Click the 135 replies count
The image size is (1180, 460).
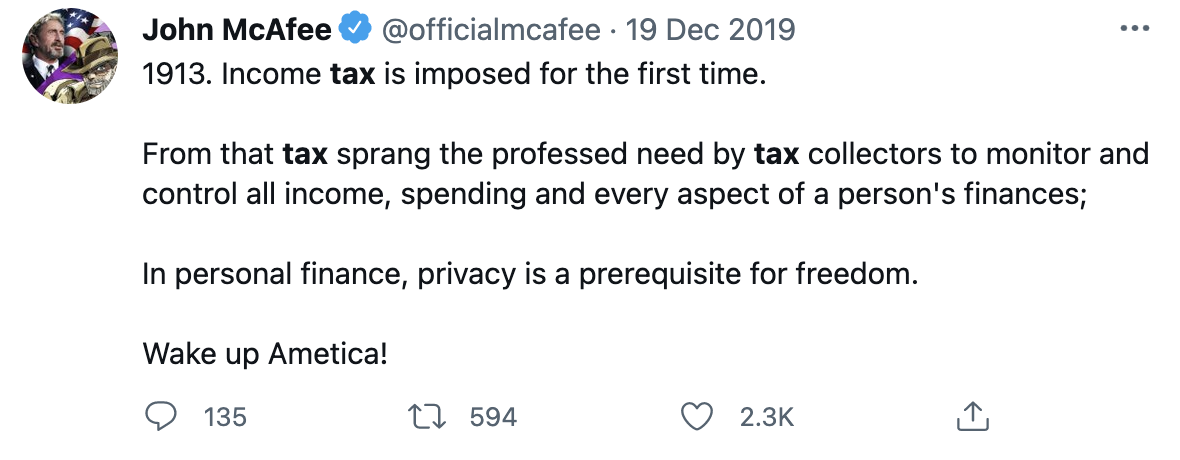(224, 417)
